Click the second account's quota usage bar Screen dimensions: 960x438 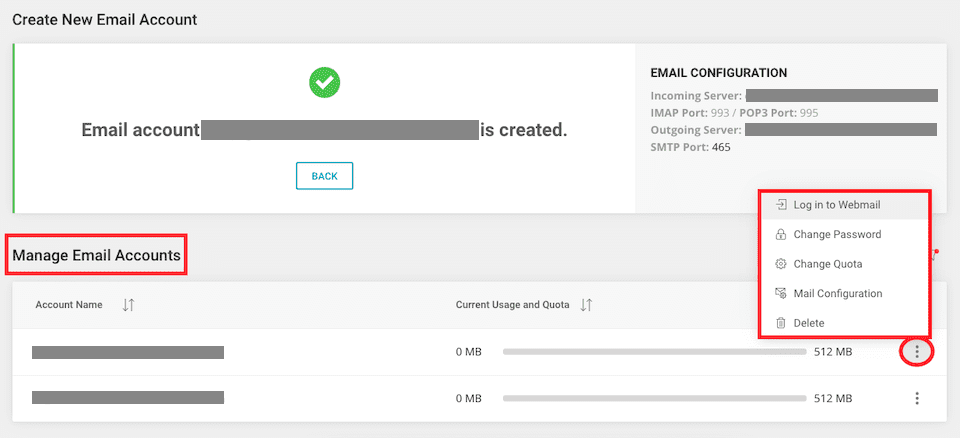[x=654, y=398]
